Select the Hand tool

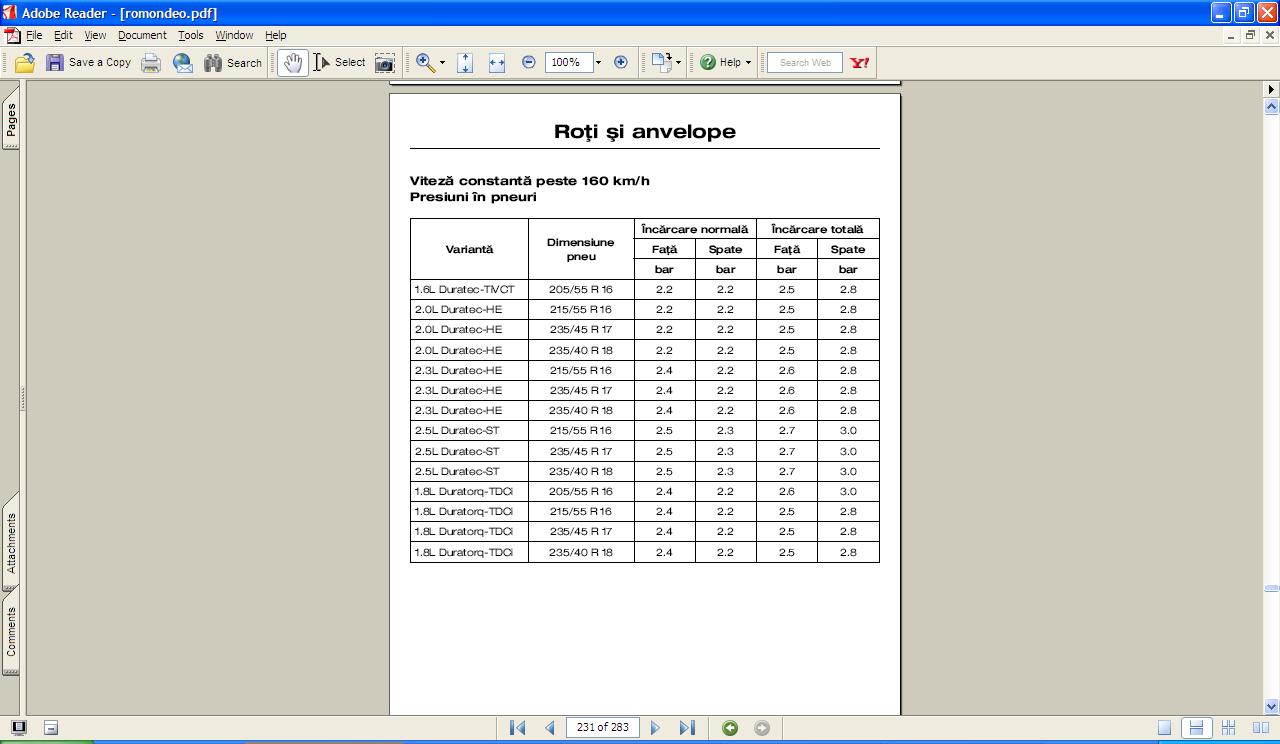(292, 62)
